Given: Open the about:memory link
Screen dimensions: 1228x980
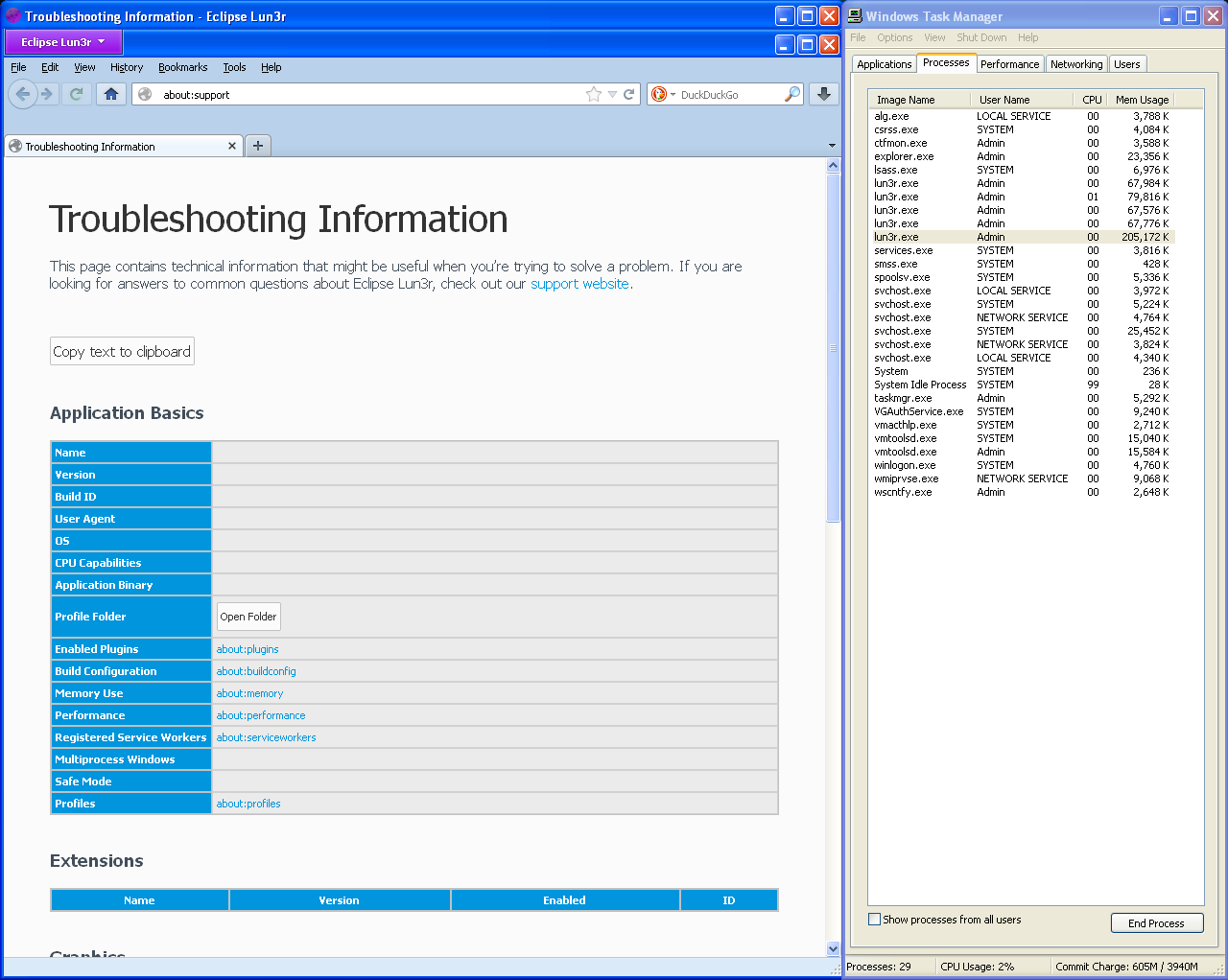Looking at the screenshot, I should [249, 693].
